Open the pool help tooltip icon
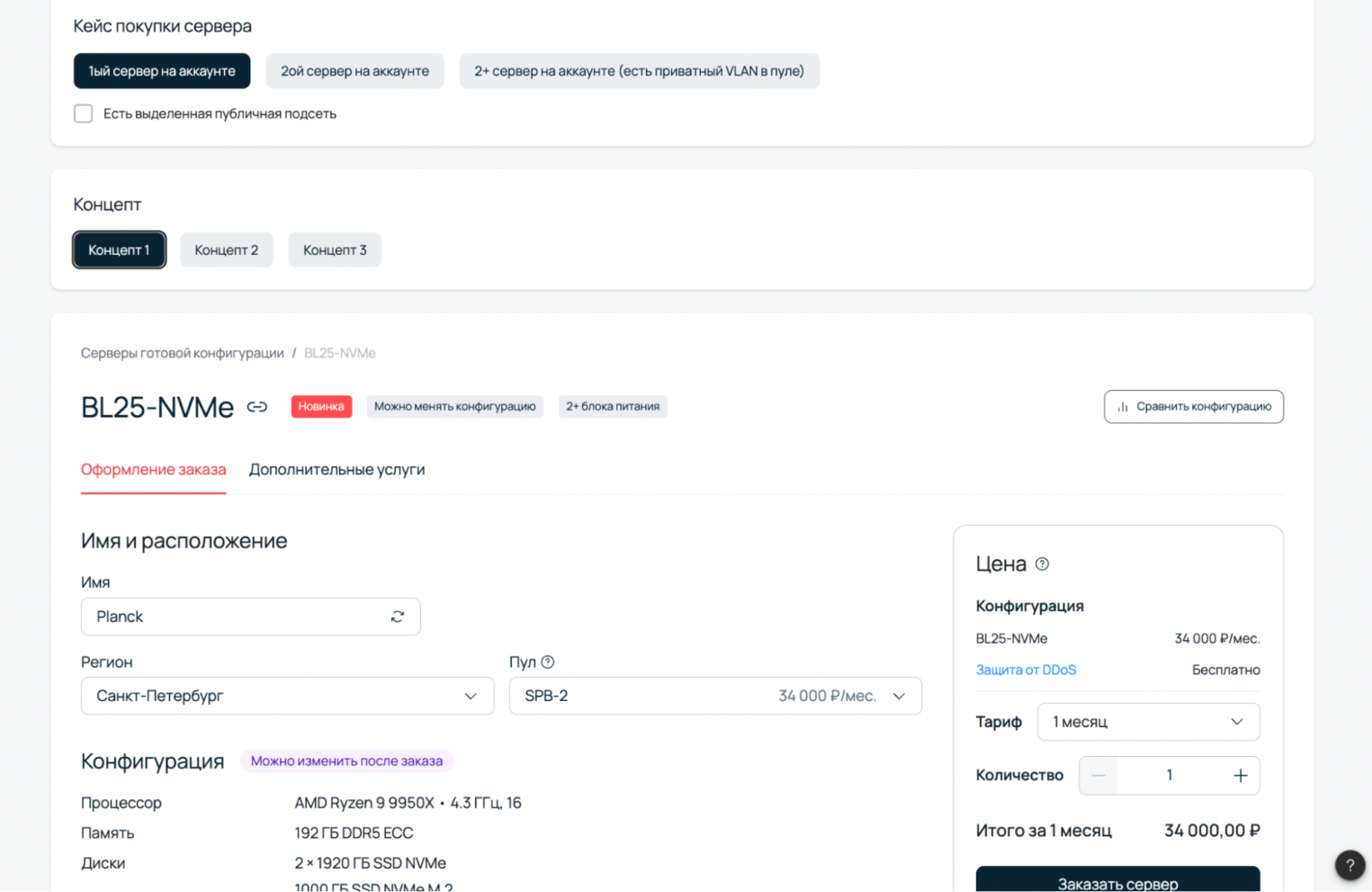 [x=548, y=662]
